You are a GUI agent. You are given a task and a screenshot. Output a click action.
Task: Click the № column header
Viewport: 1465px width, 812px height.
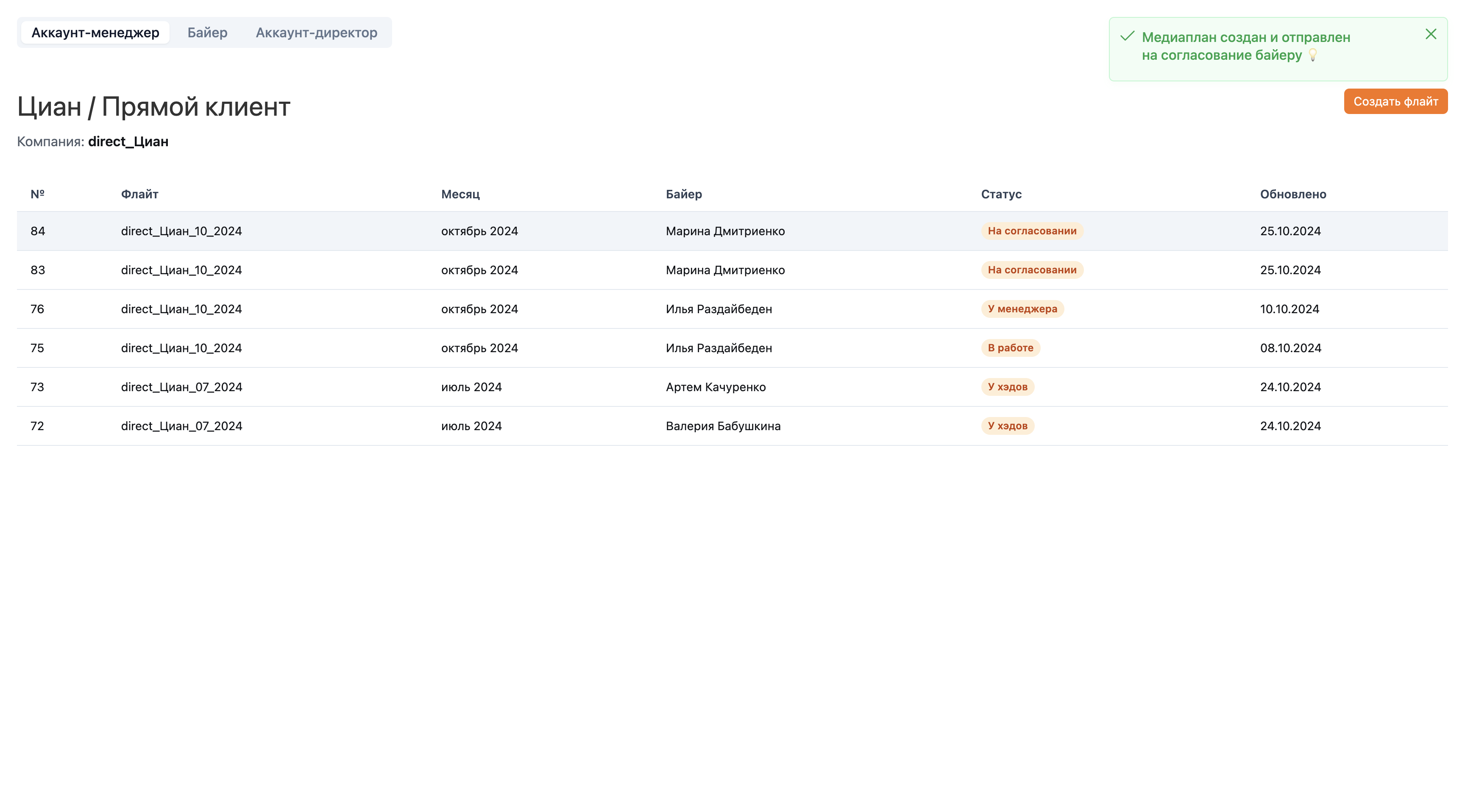[x=38, y=194]
